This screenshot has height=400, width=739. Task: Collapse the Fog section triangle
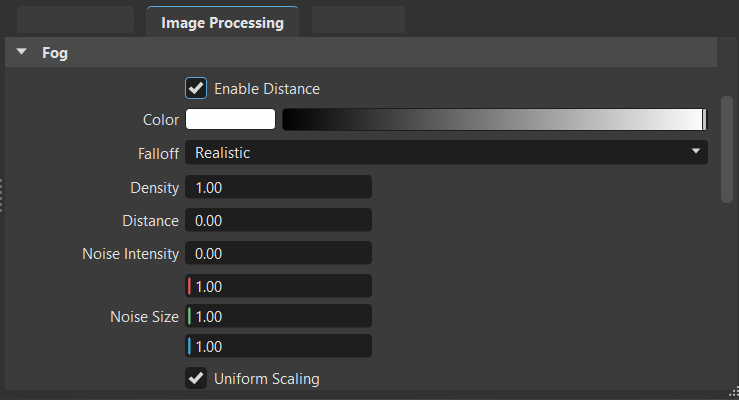21,53
